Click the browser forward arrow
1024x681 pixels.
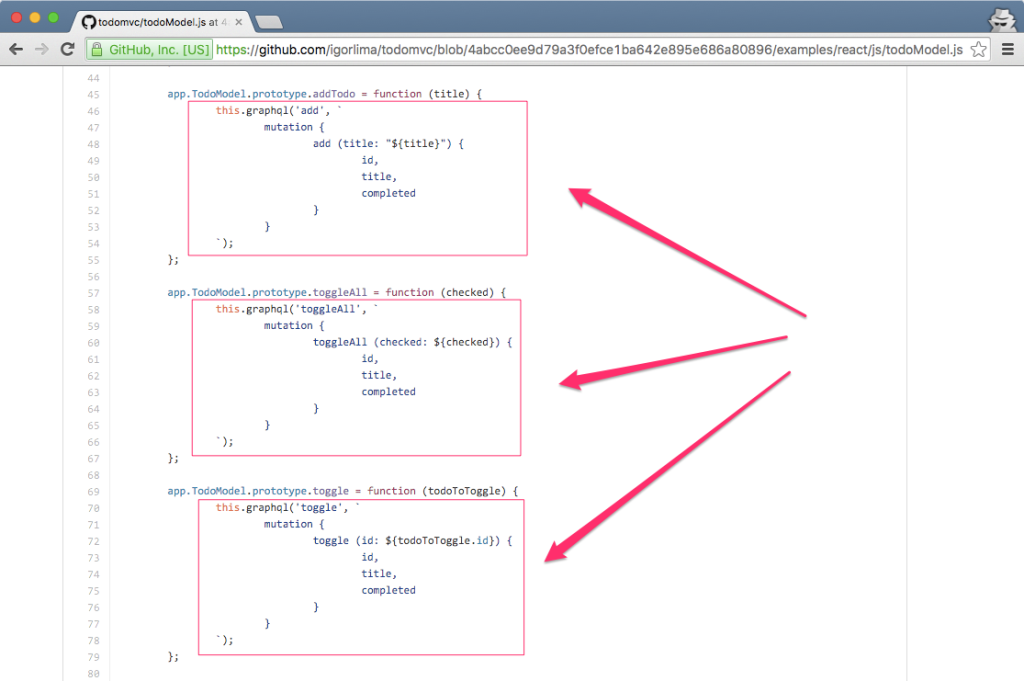(42, 49)
